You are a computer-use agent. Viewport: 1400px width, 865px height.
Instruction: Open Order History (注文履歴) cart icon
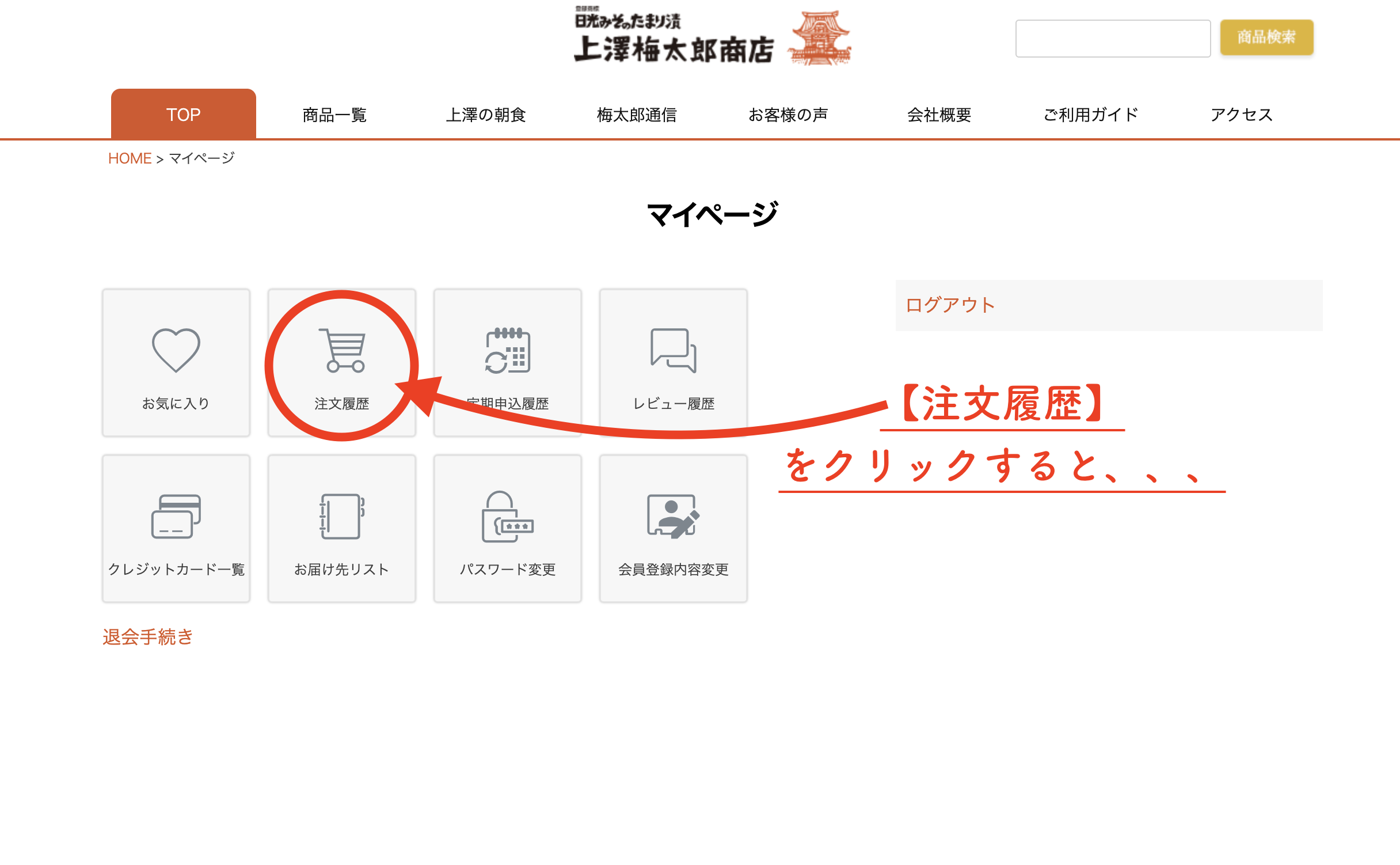click(342, 350)
